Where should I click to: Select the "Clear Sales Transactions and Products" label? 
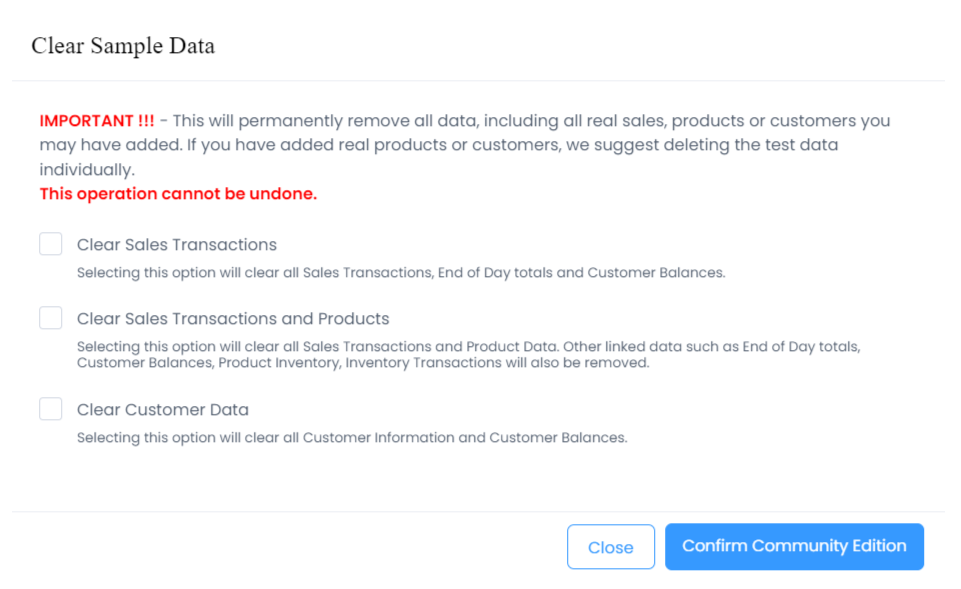(x=233, y=319)
